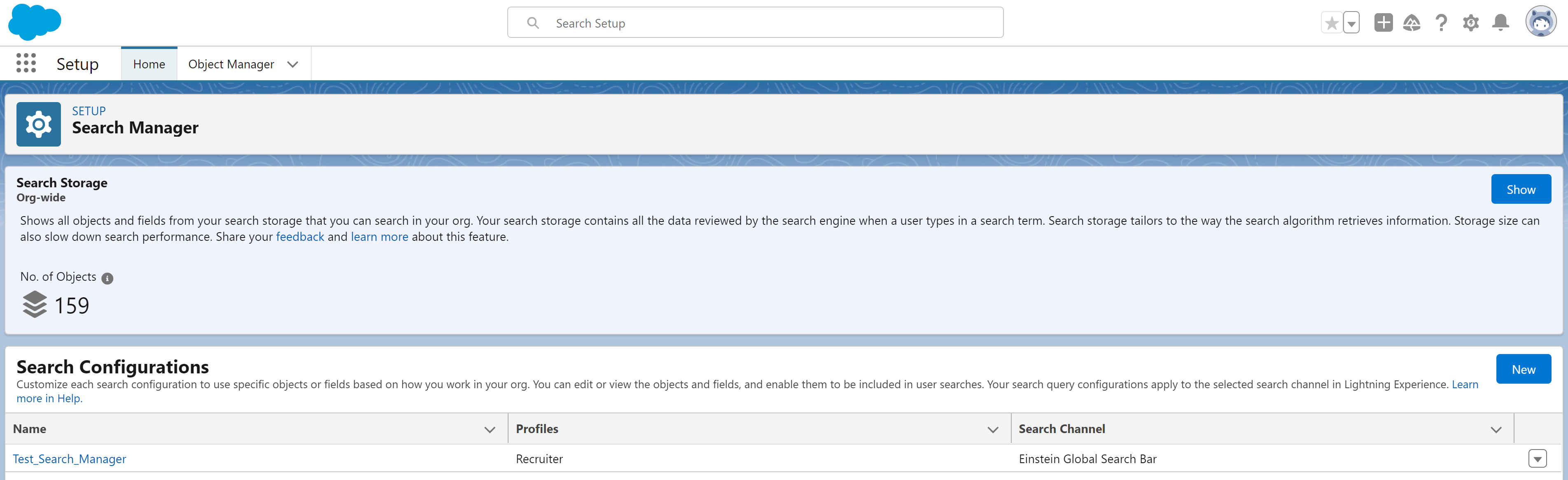The width and height of the screenshot is (1568, 480).
Task: Click the Search Configurations heading
Action: (112, 367)
